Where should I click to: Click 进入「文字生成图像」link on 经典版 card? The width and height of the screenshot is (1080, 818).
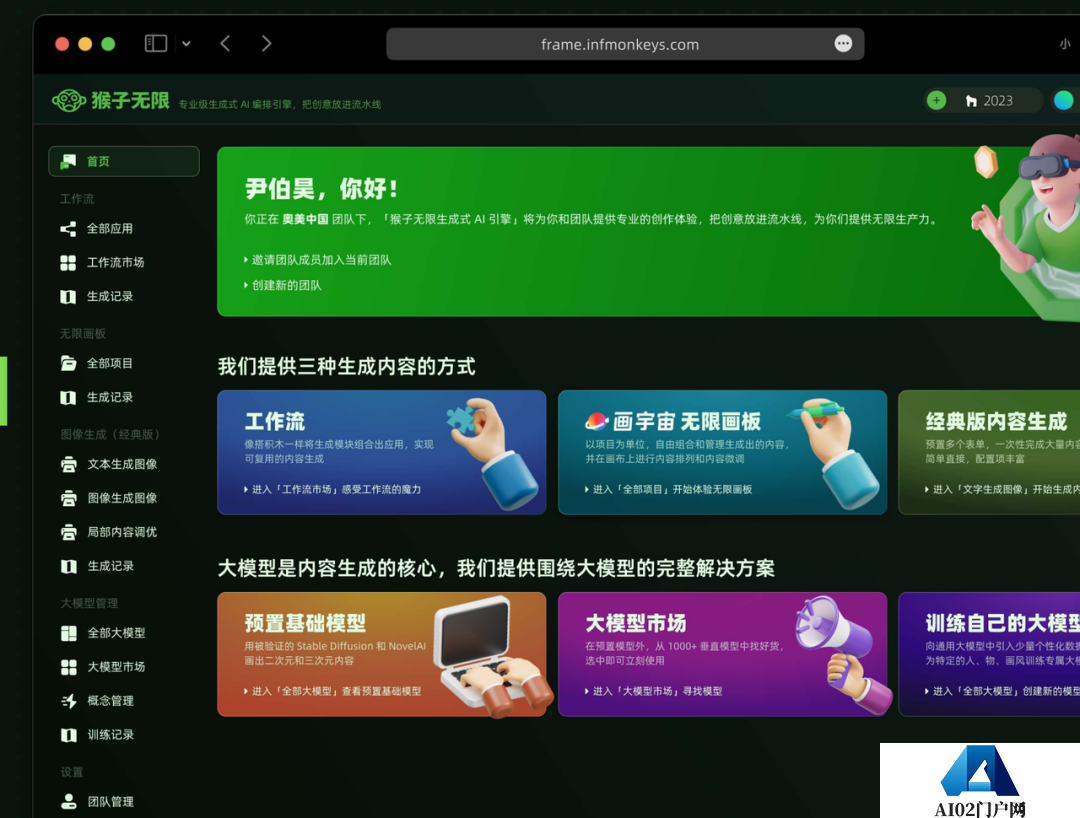[1002, 489]
